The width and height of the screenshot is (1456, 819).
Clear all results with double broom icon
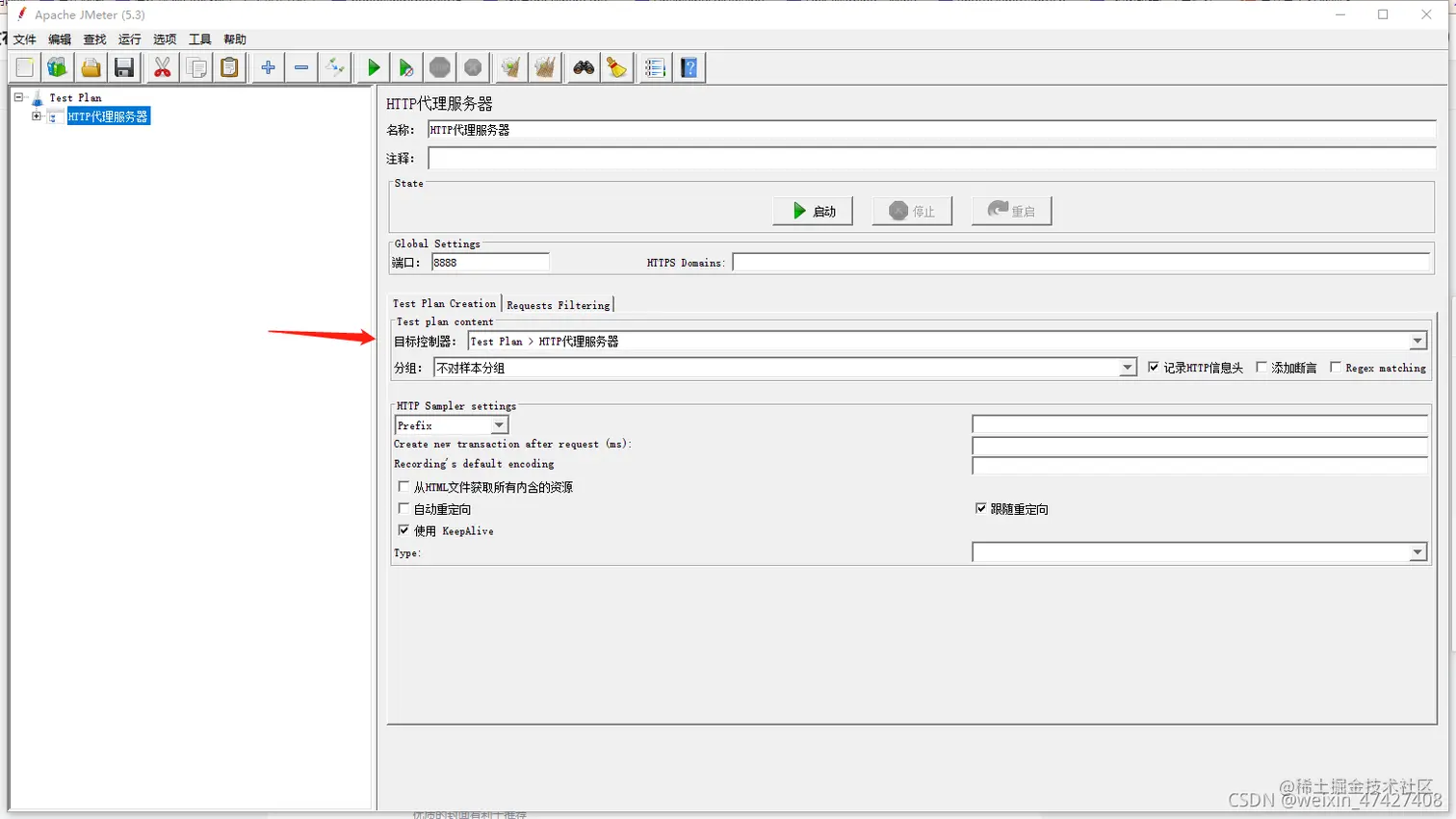[545, 67]
